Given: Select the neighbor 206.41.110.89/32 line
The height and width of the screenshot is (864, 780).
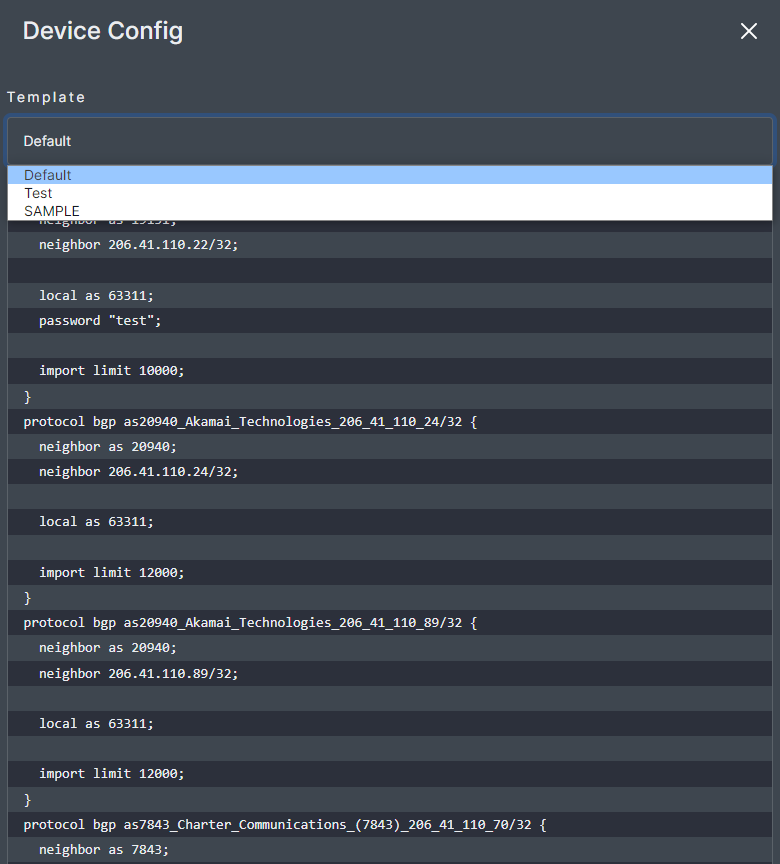Looking at the screenshot, I should point(138,673).
